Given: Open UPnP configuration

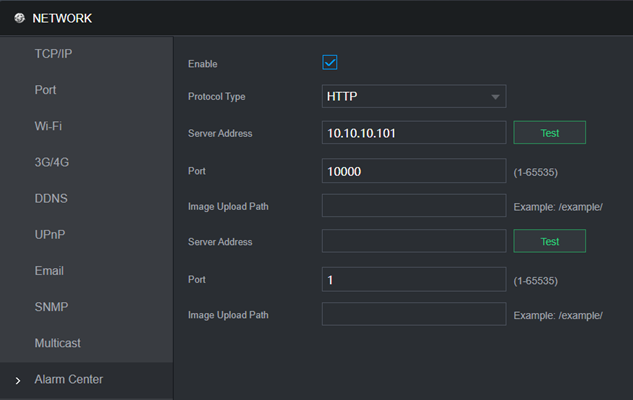Looking at the screenshot, I should click(50, 234).
